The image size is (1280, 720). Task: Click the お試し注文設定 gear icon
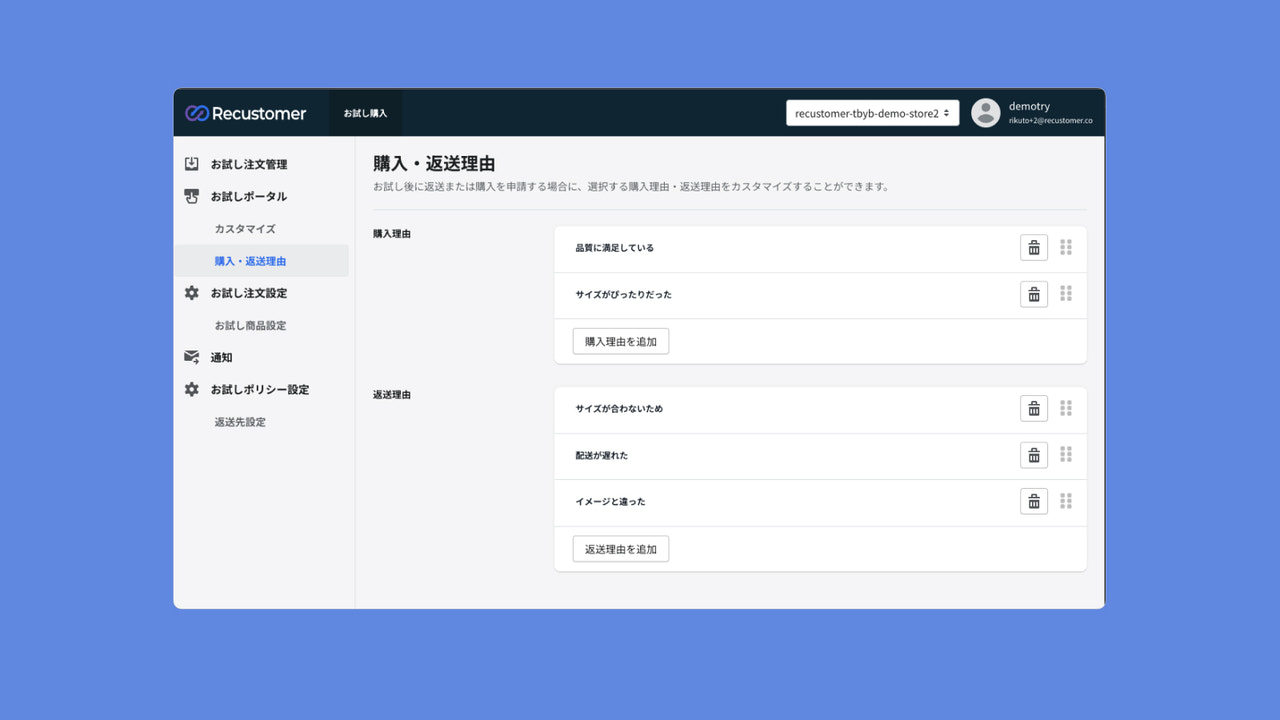click(x=192, y=293)
